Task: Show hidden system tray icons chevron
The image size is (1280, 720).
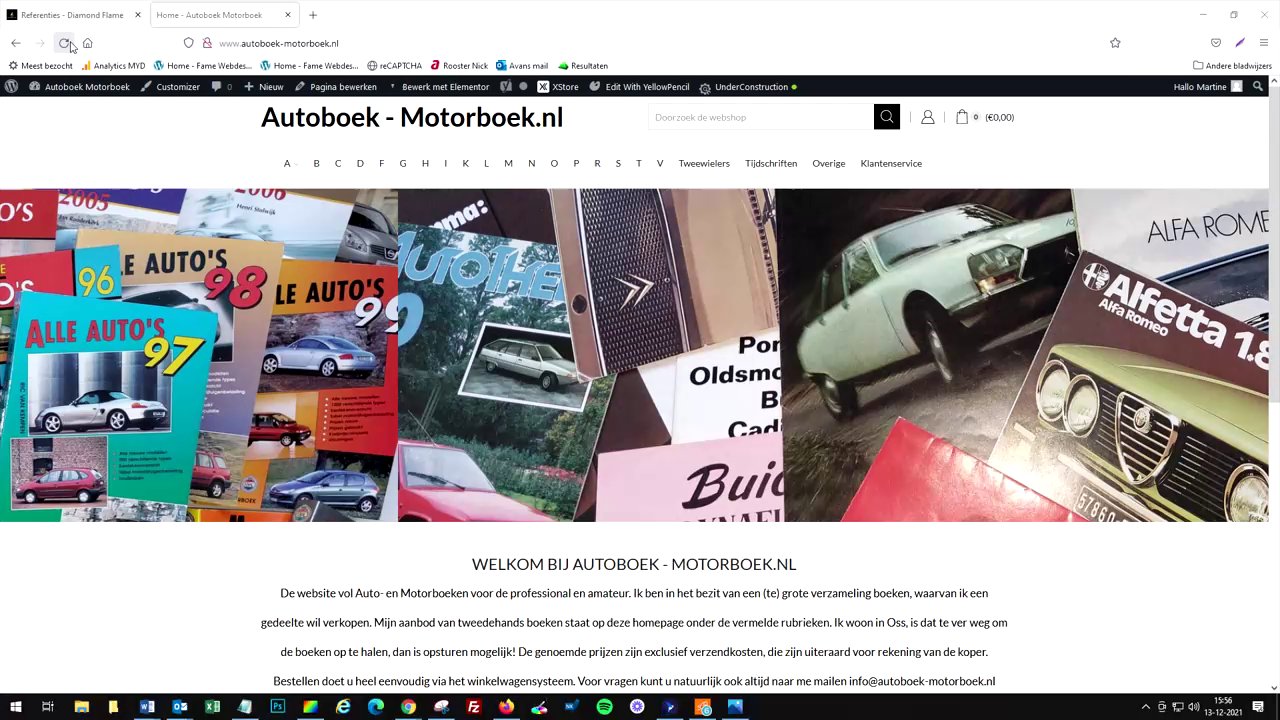Action: 1146,707
